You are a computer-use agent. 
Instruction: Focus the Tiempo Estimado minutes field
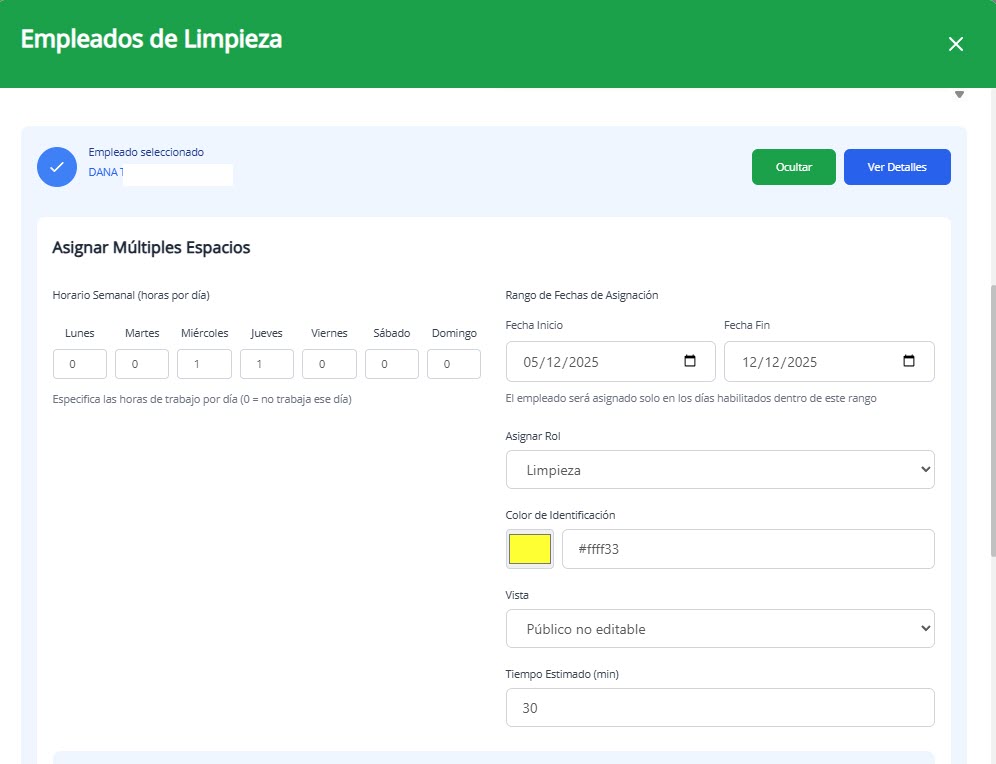[x=720, y=708]
